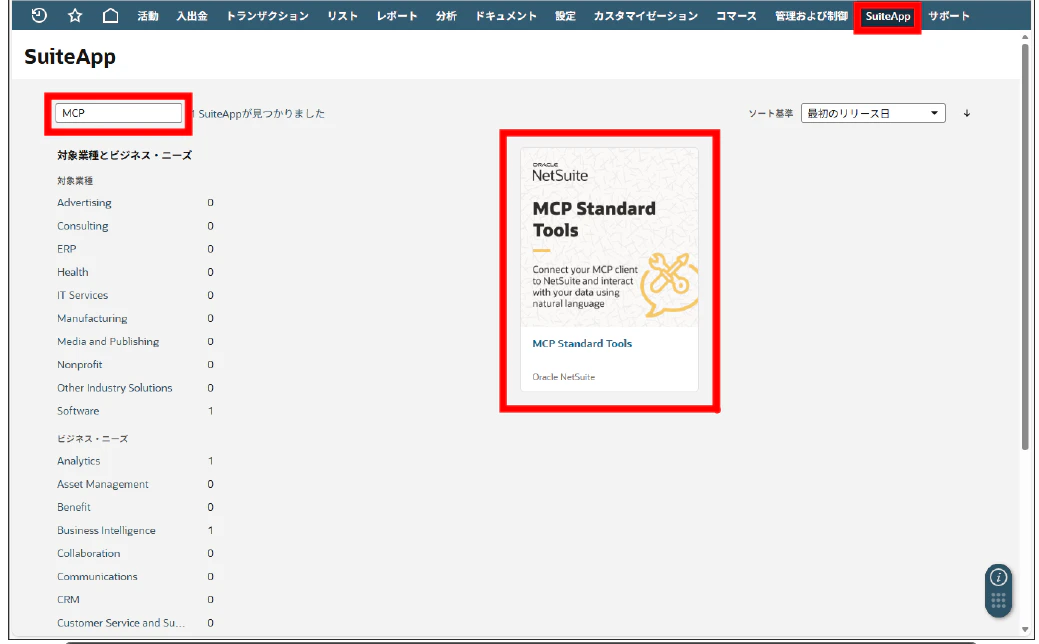Screen dimensions: 1039x644
Task: Filter results by Software industry
Action: click(78, 410)
